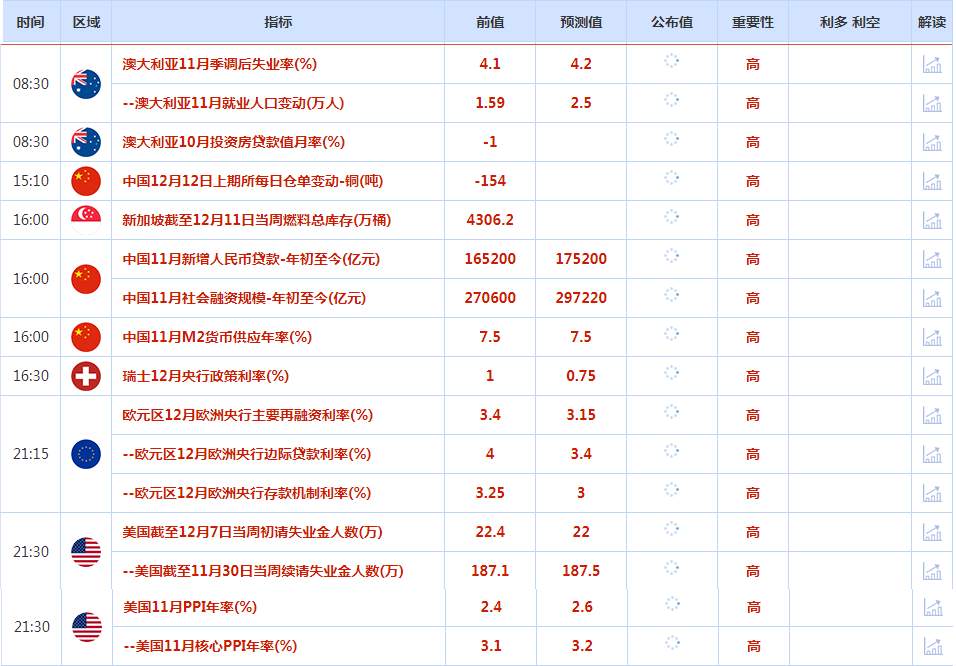Click the 指标 column header
The height and width of the screenshot is (666, 956).
click(278, 23)
